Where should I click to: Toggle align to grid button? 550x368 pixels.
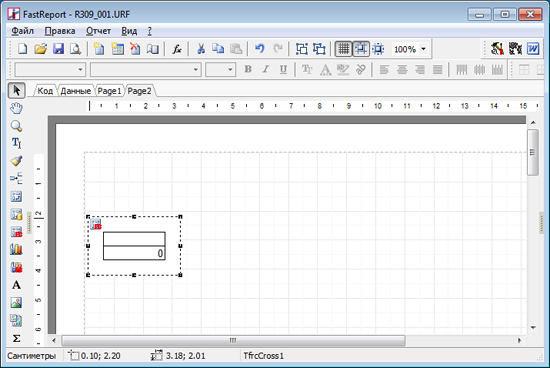[361, 49]
